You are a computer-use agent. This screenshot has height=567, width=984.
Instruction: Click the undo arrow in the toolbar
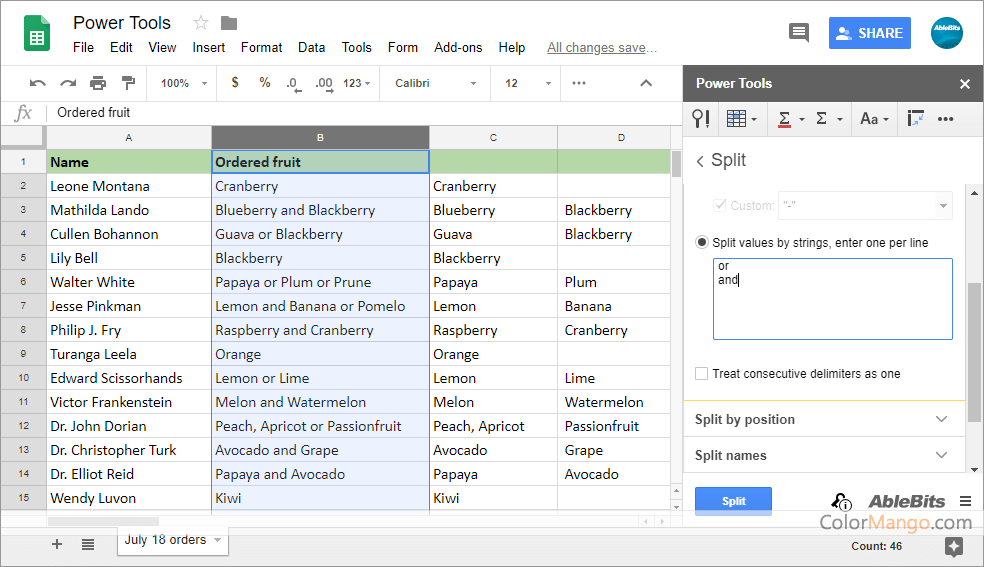coord(37,83)
